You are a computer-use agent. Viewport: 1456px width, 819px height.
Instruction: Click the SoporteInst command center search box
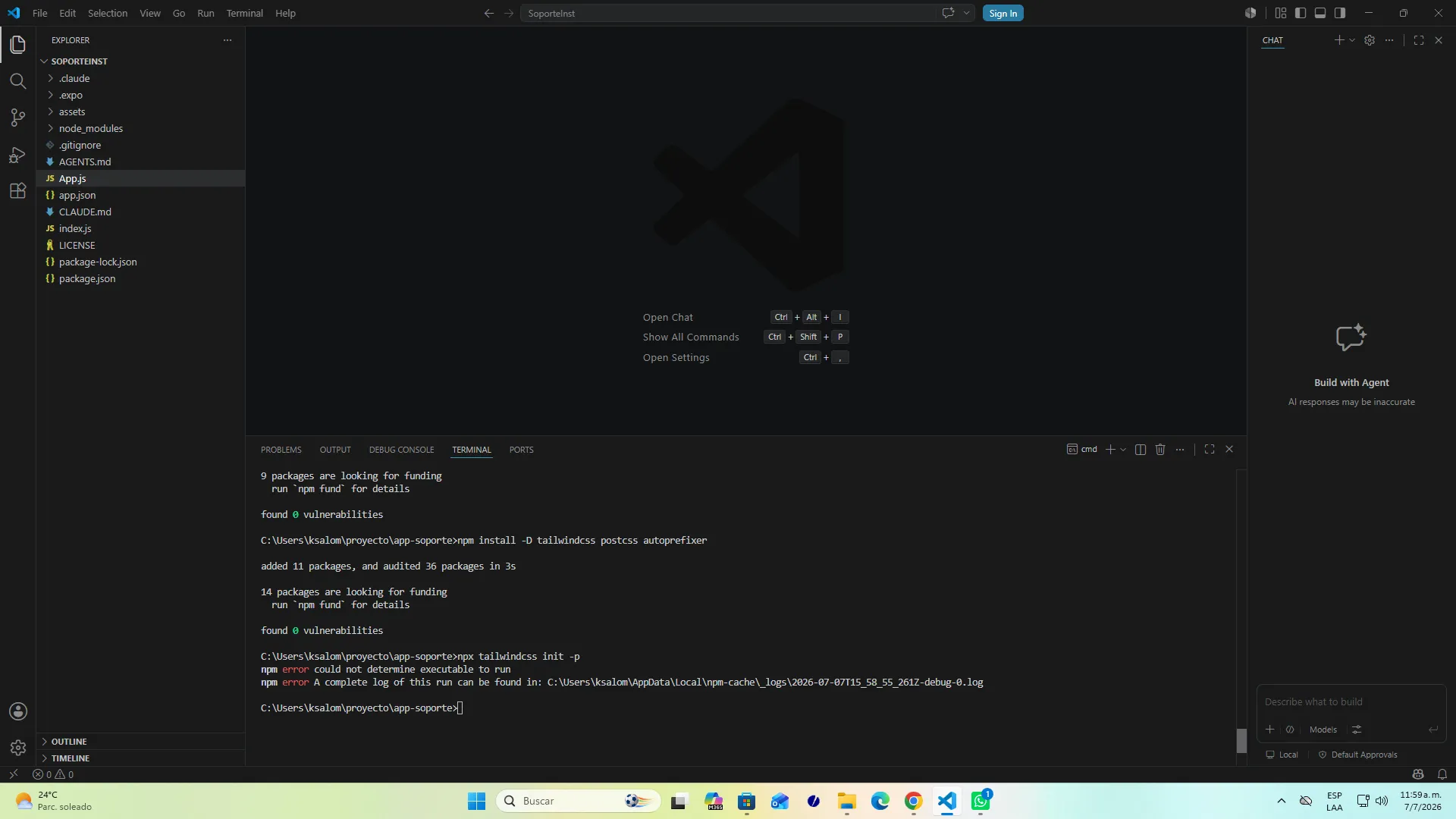[728, 13]
